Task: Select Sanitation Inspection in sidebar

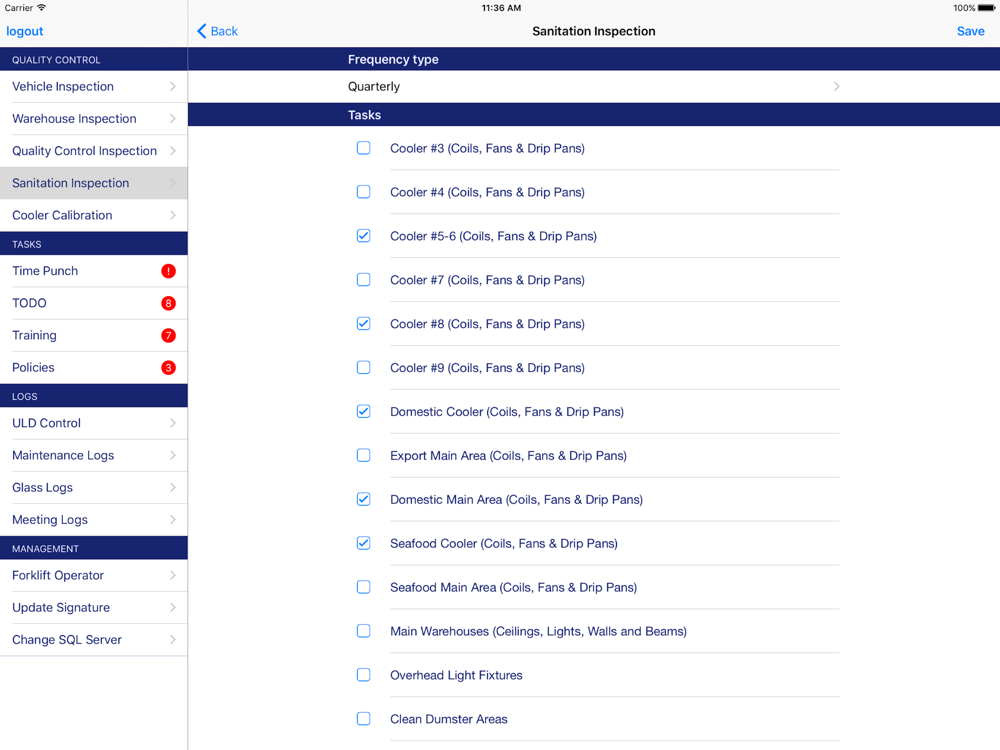Action: click(x=94, y=183)
